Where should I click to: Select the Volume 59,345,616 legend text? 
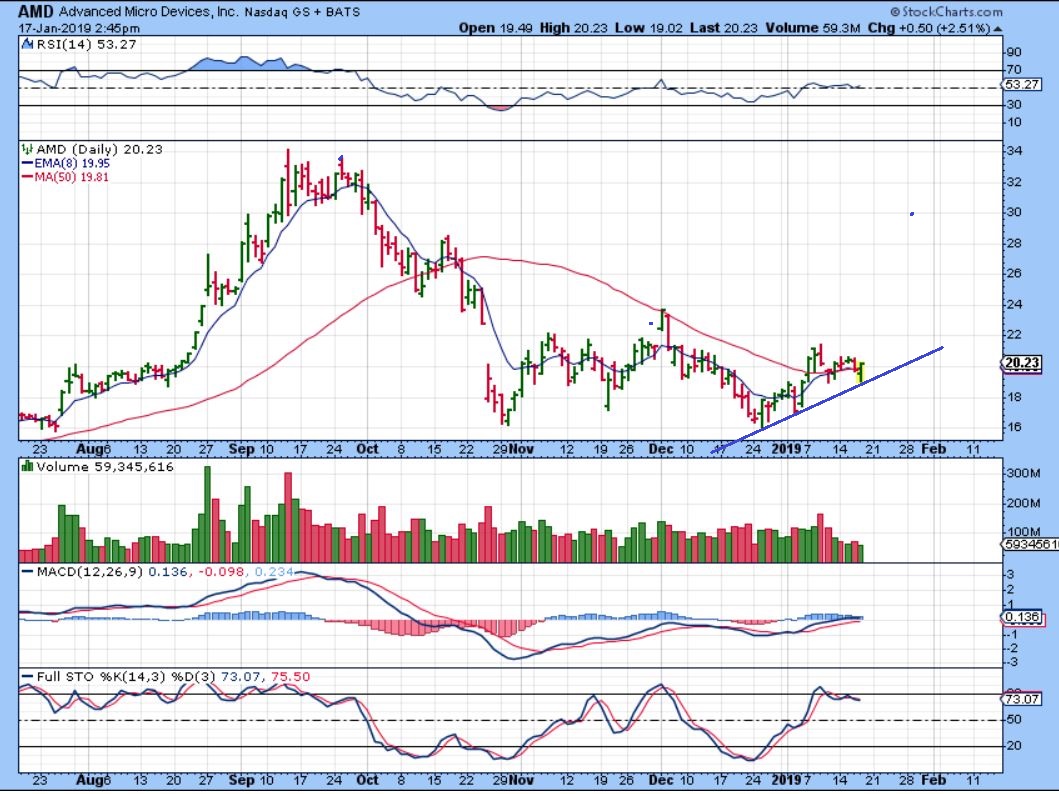coord(105,467)
